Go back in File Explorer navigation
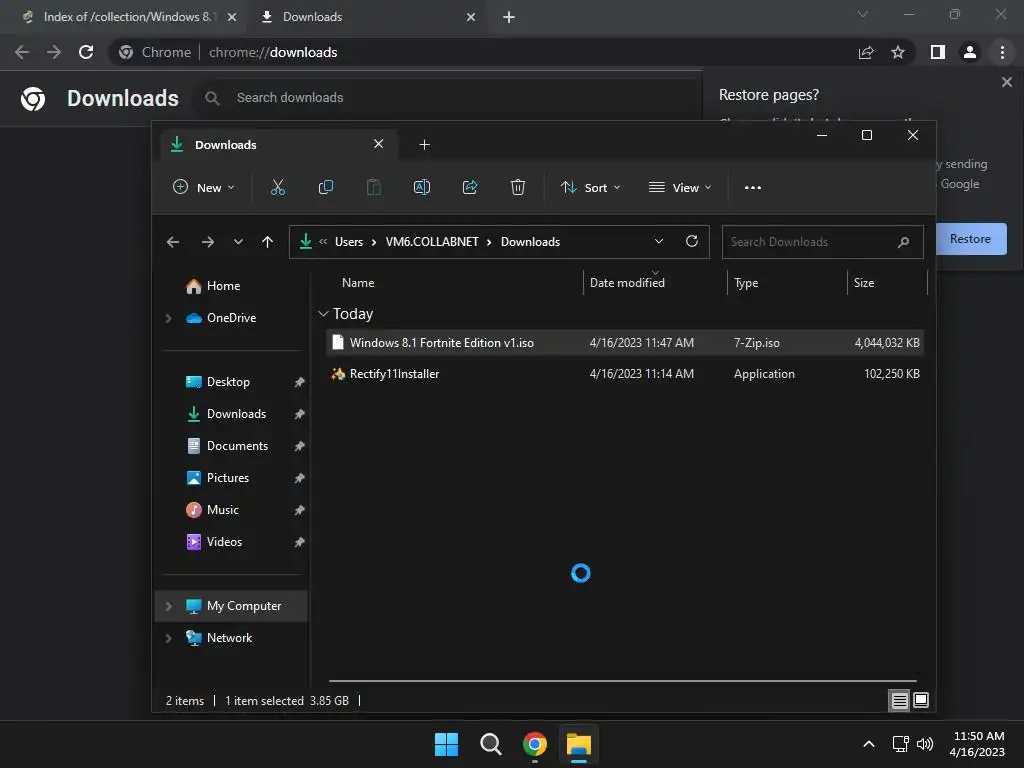The height and width of the screenshot is (768, 1024). click(x=173, y=242)
